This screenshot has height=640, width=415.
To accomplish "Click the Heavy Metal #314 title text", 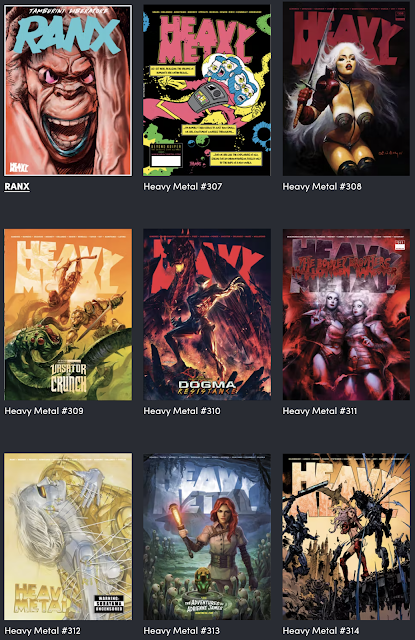I will coord(321,631).
